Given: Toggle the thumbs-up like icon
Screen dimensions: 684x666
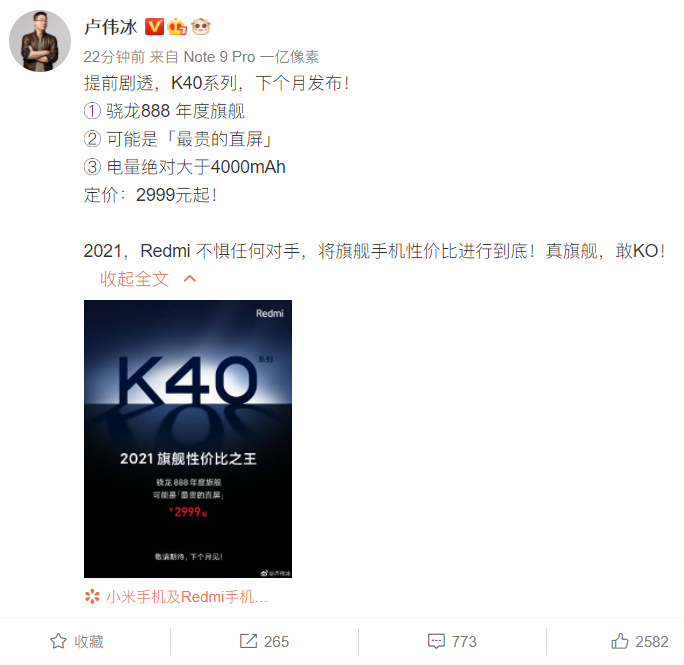Looking at the screenshot, I should click(619, 641).
